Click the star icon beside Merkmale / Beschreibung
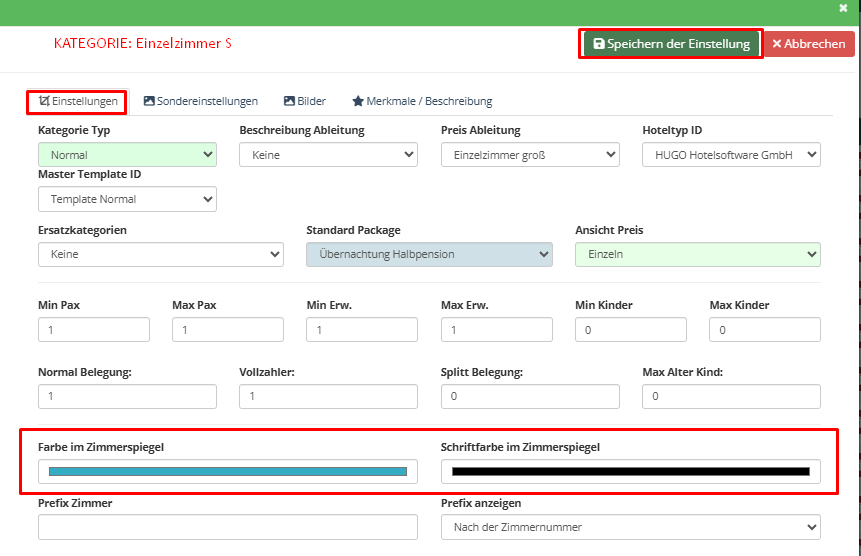 coord(358,101)
